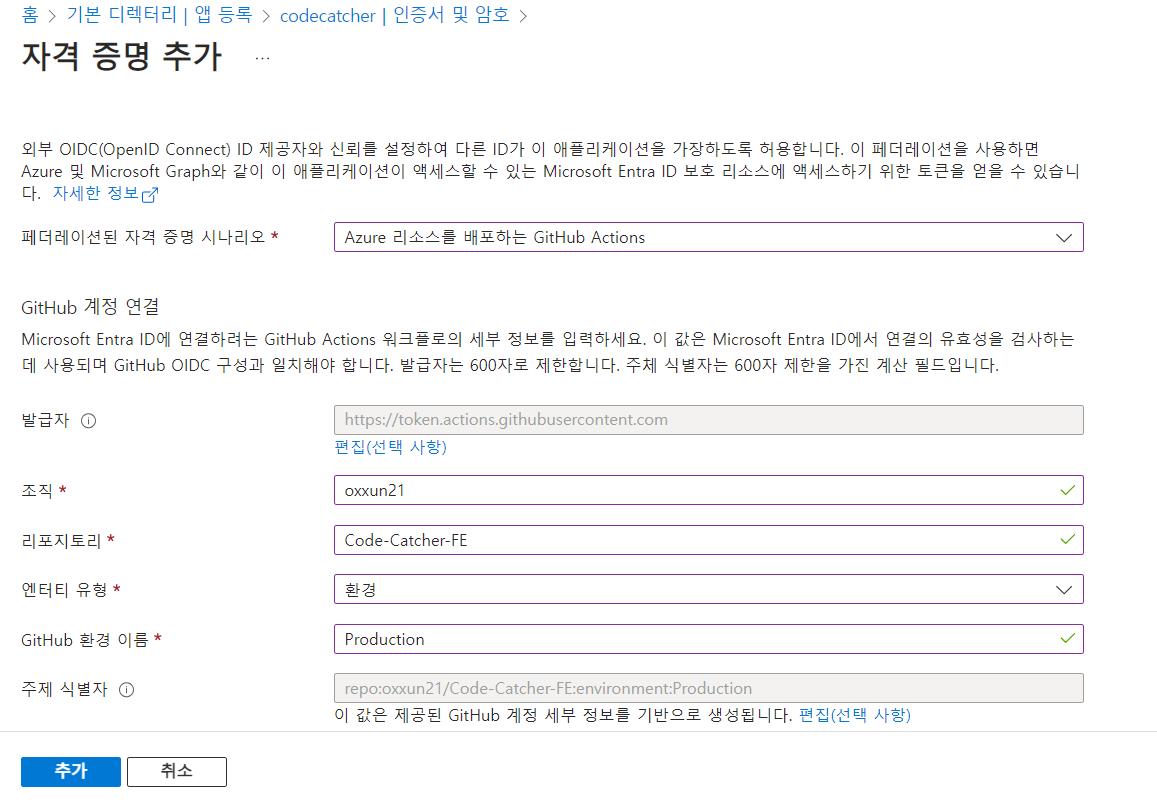Viewport: 1157px width, 808px height.
Task: Show the info tooltip icon beside 주제 식별자
Action: point(127,690)
